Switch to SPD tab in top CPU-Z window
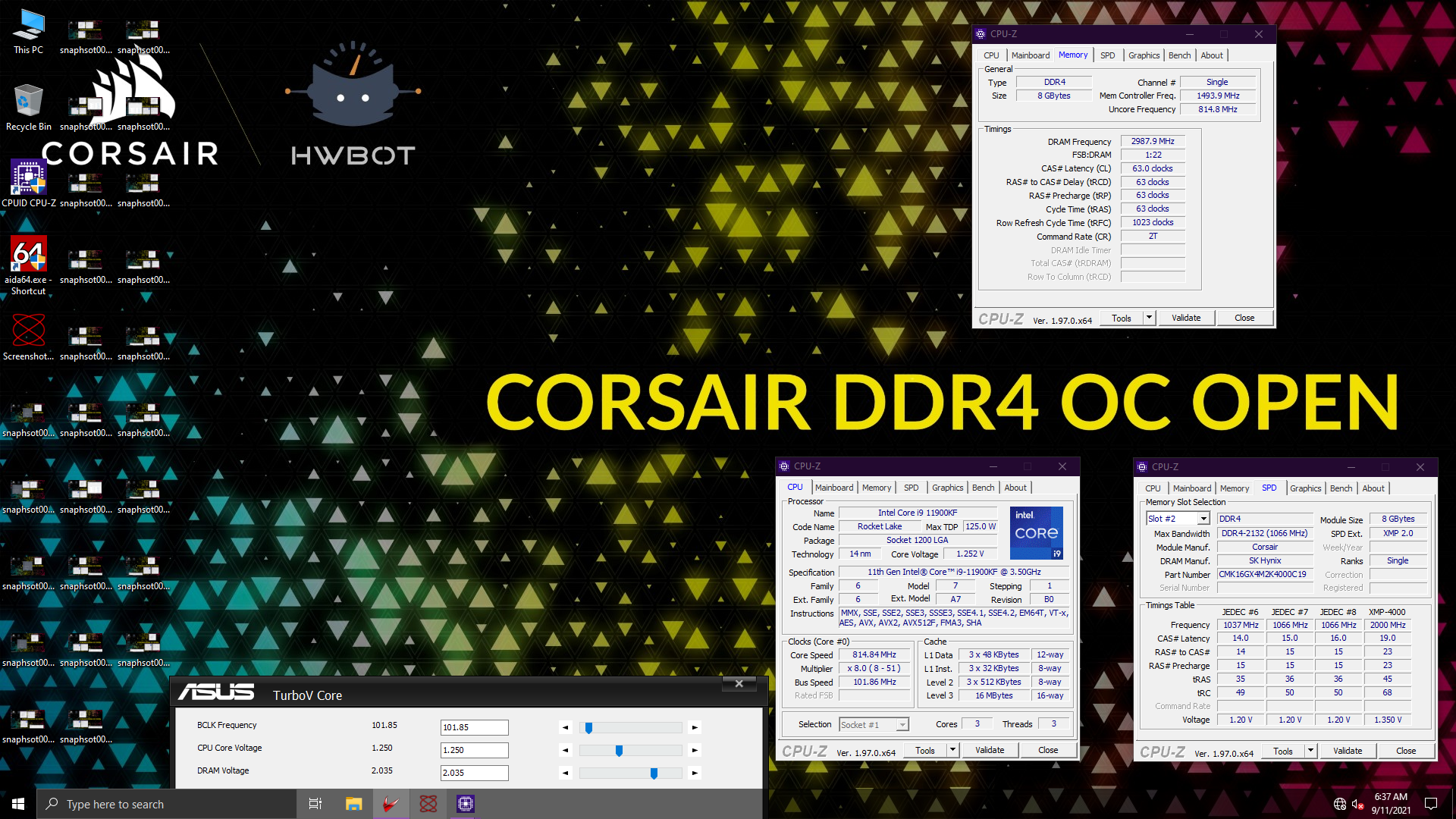This screenshot has width=1456, height=819. [x=1108, y=55]
